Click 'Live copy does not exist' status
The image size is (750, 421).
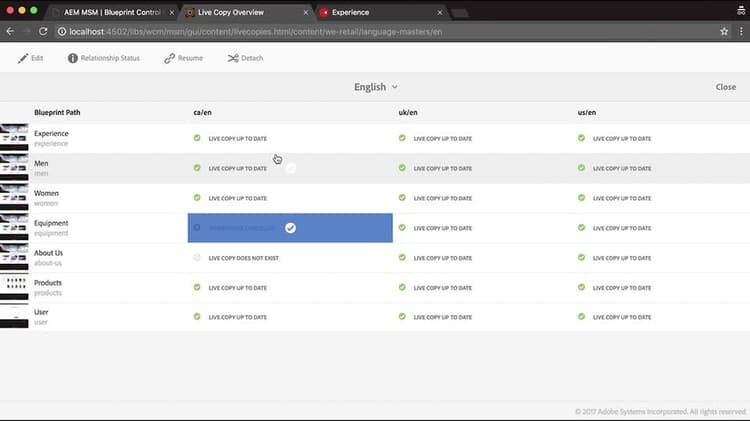point(243,258)
